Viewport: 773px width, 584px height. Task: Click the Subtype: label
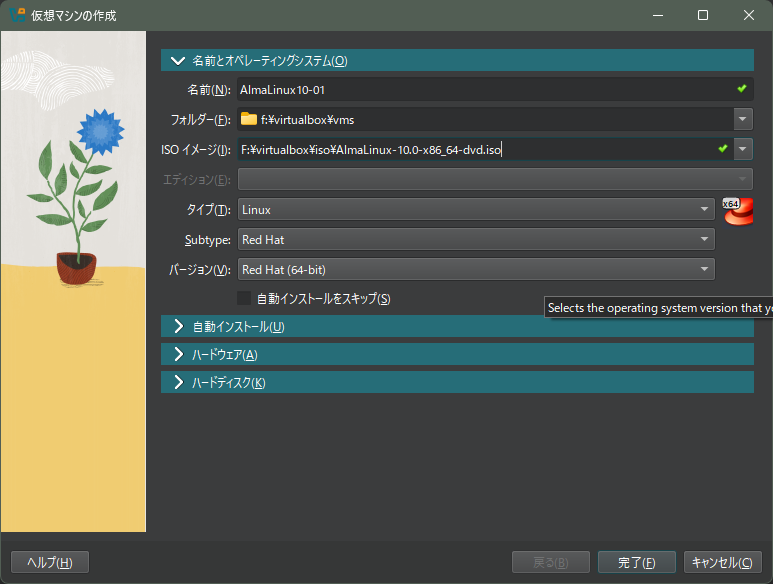click(x=208, y=240)
